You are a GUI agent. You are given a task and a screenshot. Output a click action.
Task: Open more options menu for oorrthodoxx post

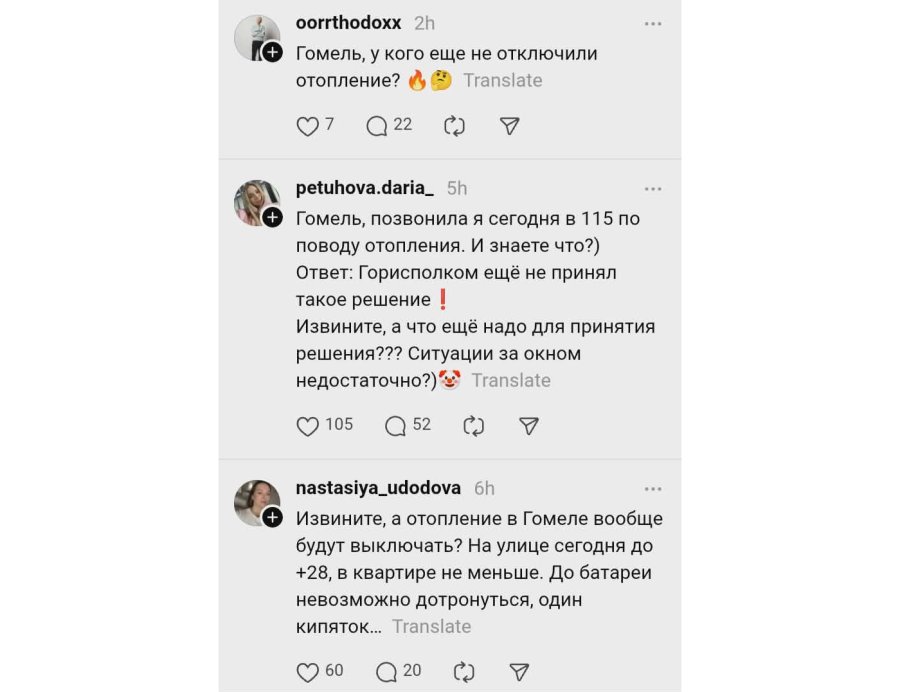pos(653,24)
